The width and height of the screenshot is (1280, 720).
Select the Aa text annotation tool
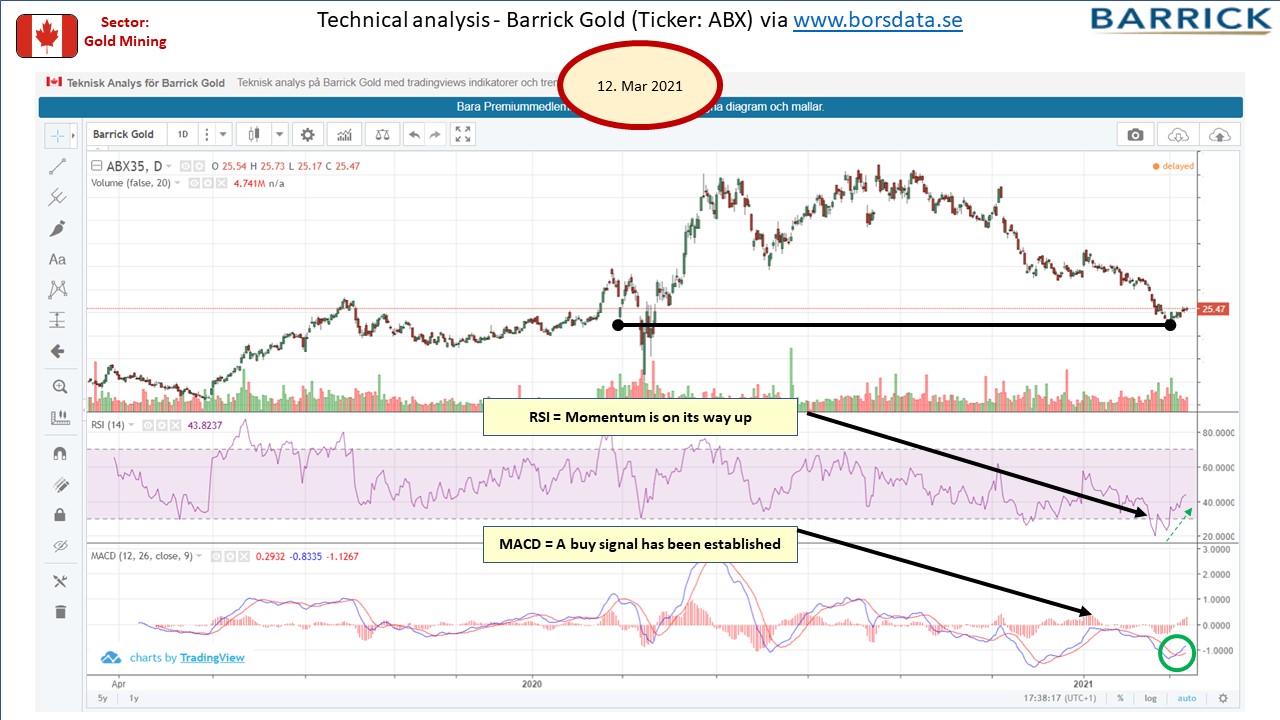(x=58, y=259)
